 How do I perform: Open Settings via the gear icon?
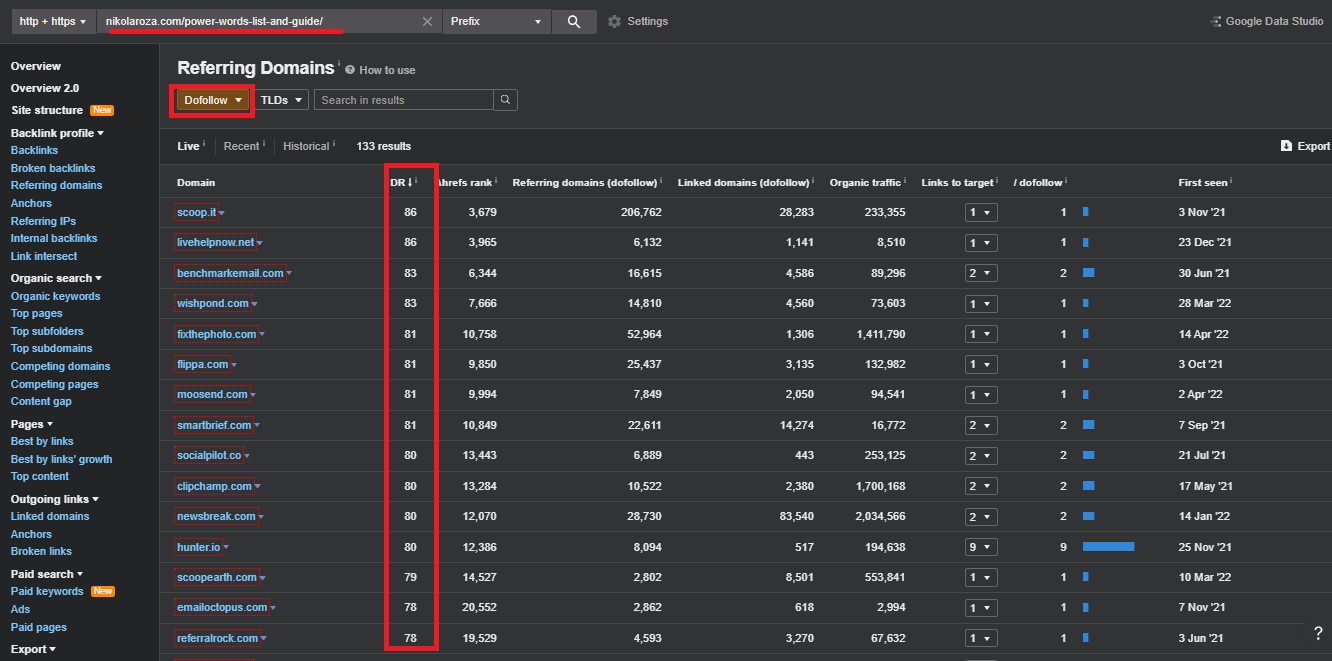(x=614, y=22)
